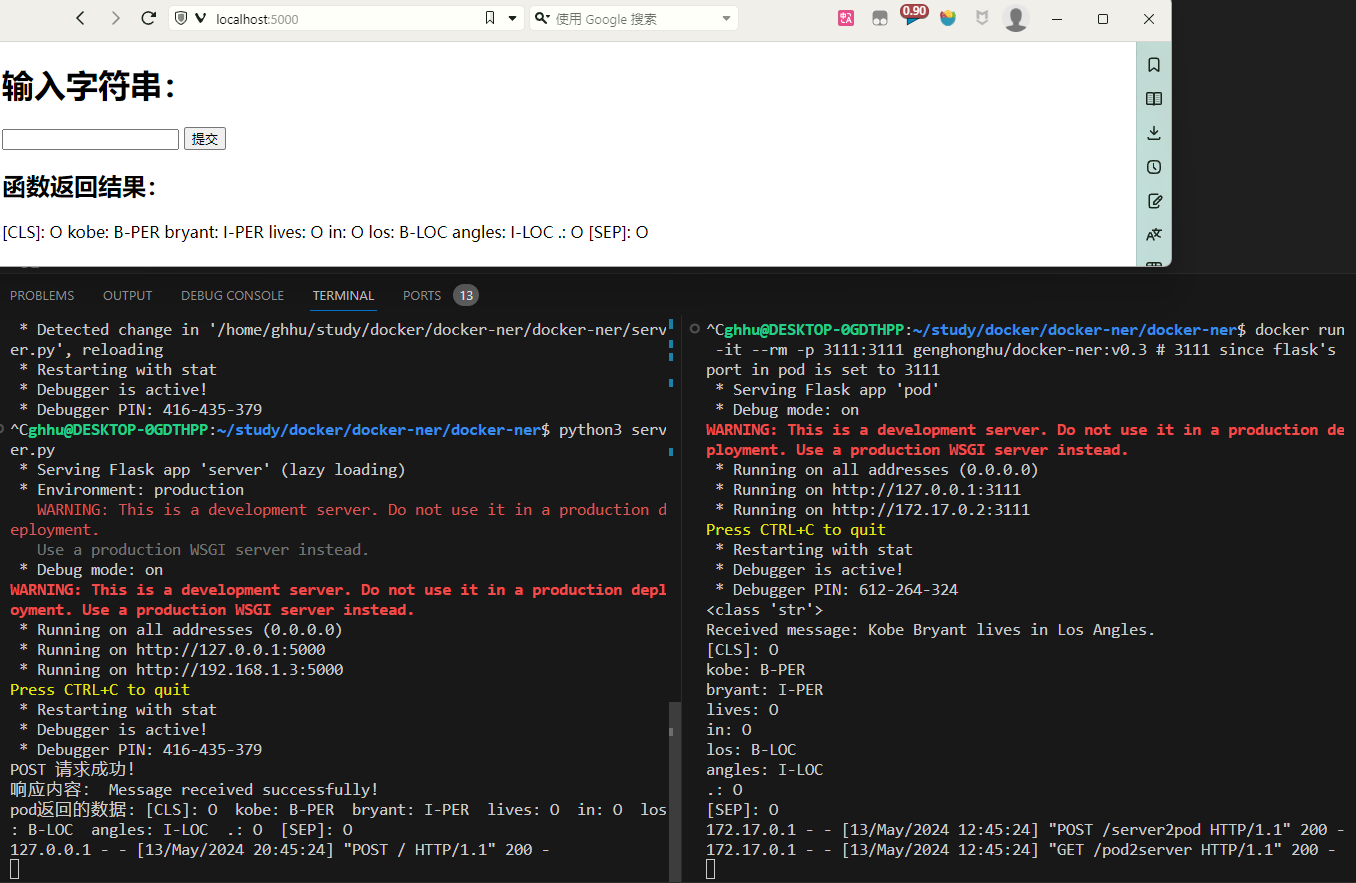This screenshot has height=883, width=1356.
Task: Click the 输入字符串 heading
Action: [x=88, y=87]
